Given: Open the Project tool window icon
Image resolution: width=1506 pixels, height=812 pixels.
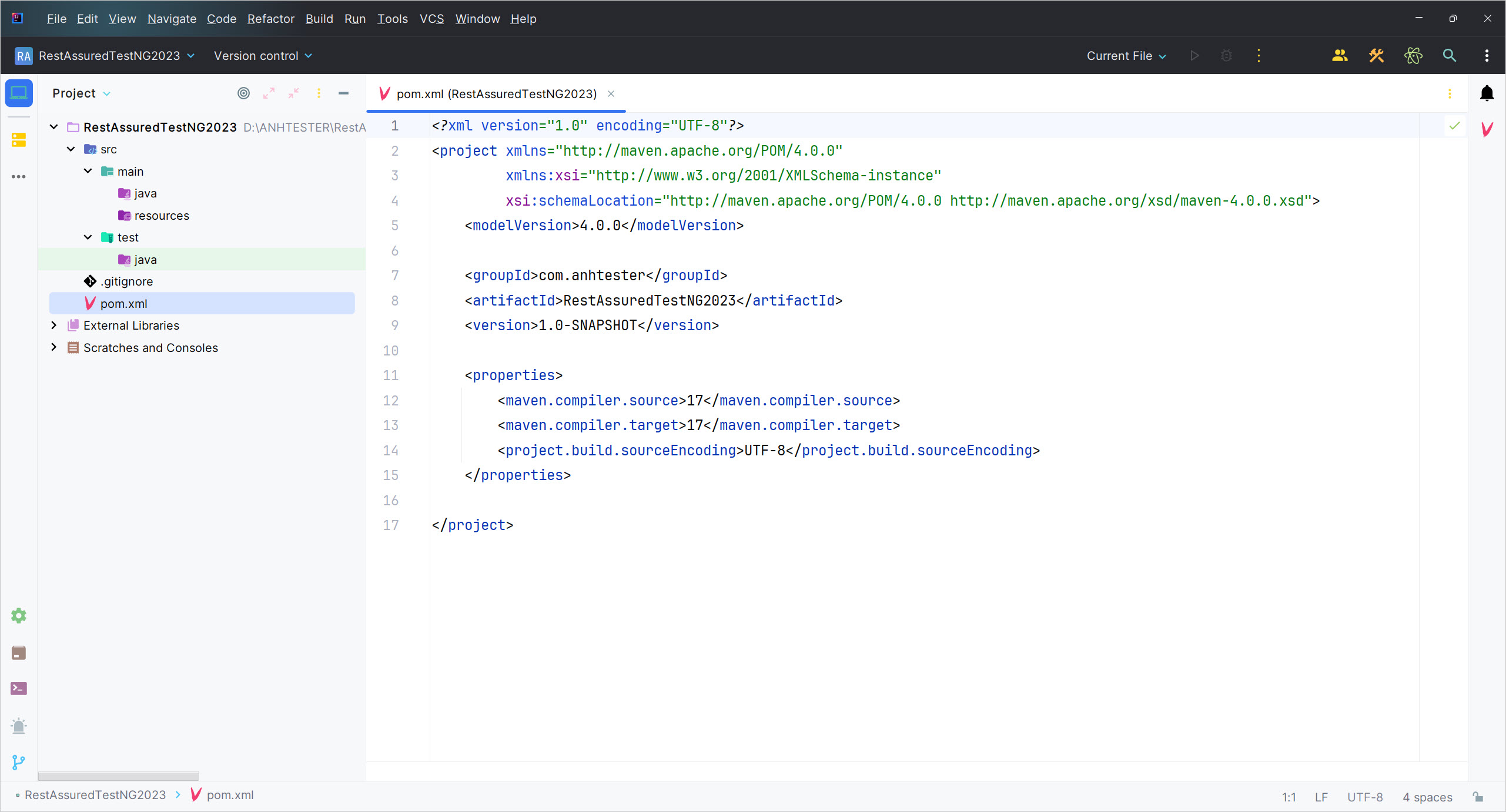Looking at the screenshot, I should pos(19,93).
